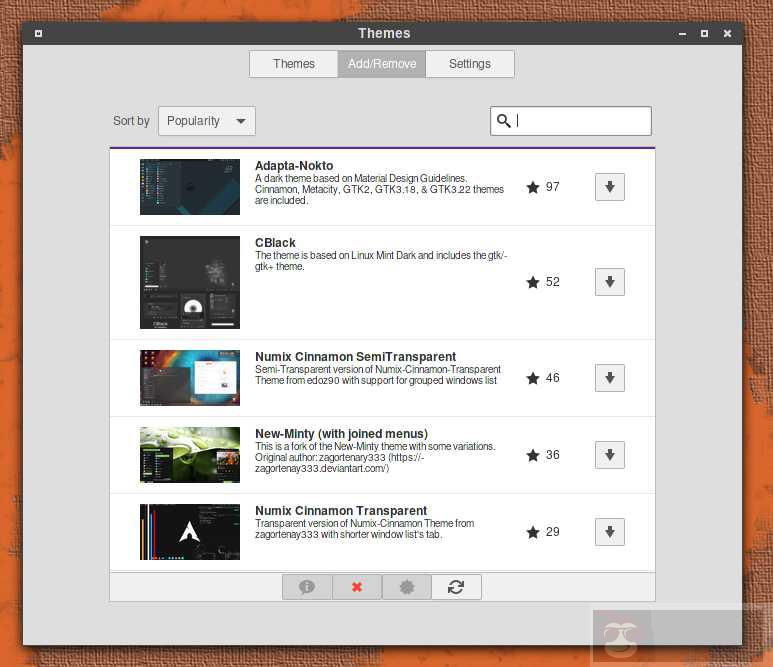Click the star beside 29 rating

533,532
